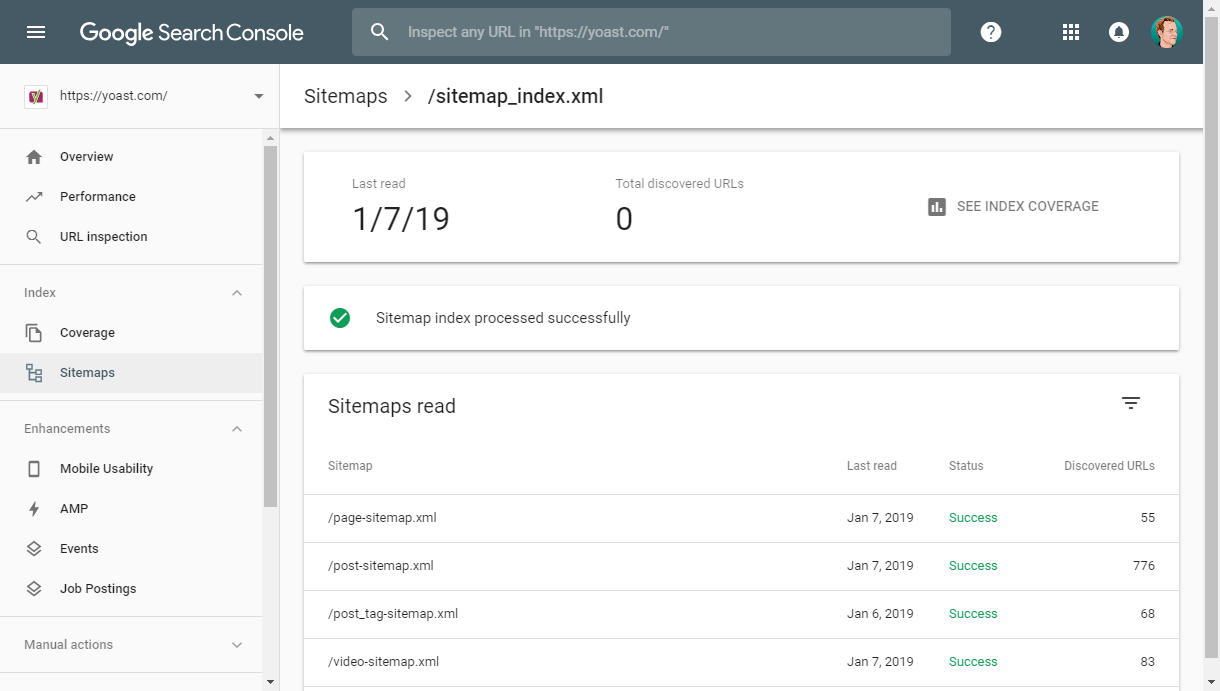Open the profile avatar menu
The image size is (1220, 691).
pos(1166,31)
